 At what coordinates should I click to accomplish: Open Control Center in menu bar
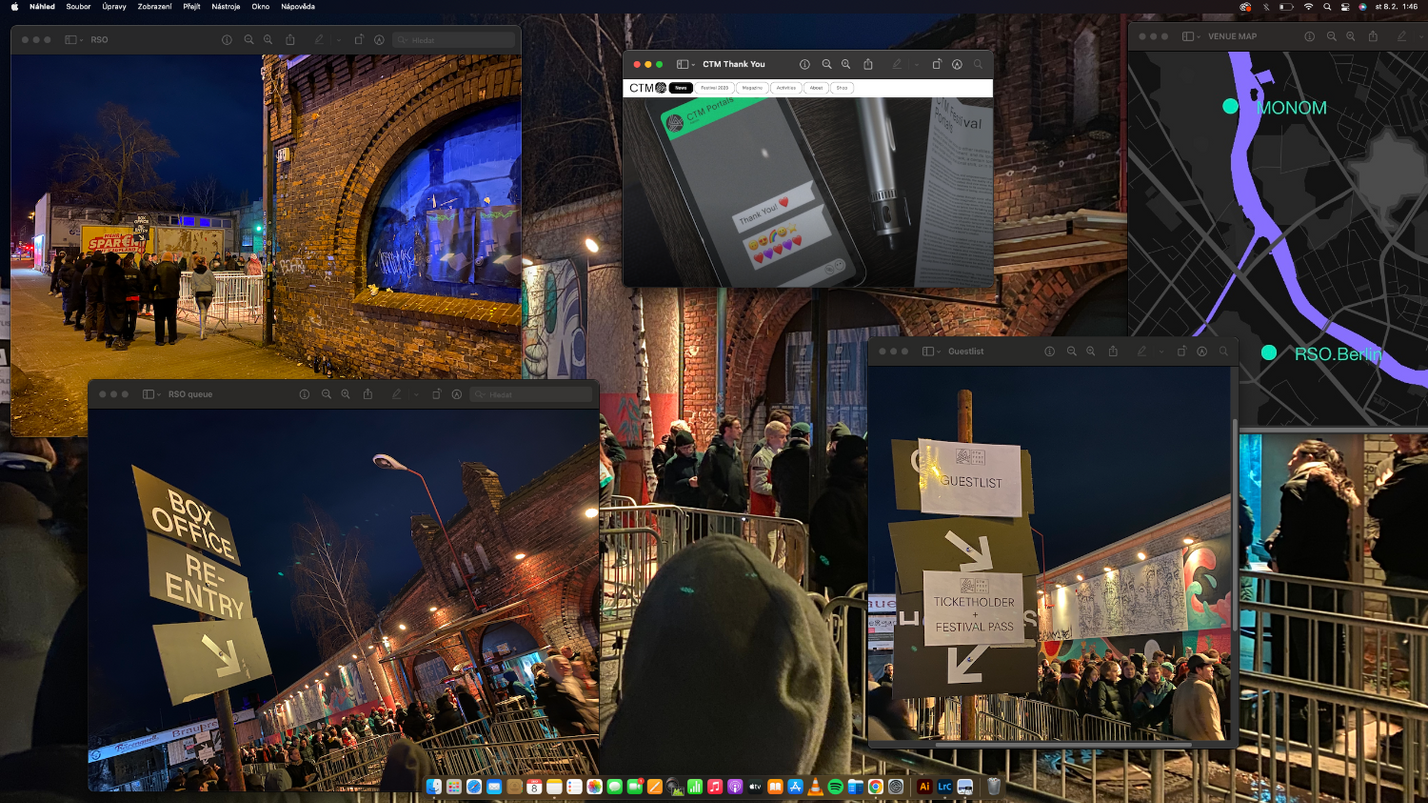tap(1345, 7)
